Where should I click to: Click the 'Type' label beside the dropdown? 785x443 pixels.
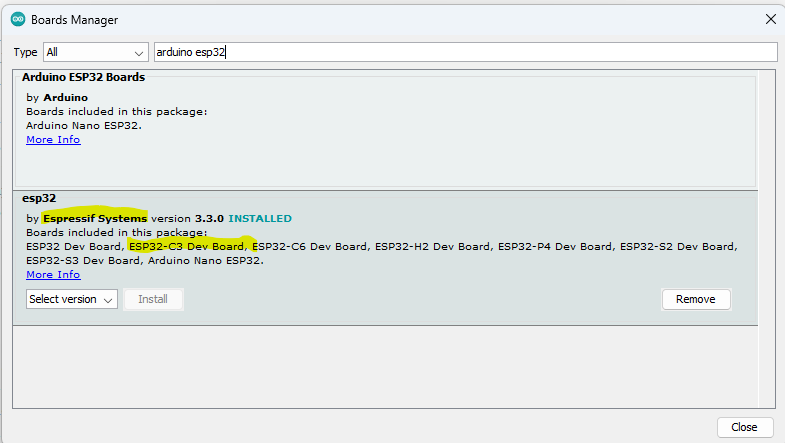[x=26, y=52]
